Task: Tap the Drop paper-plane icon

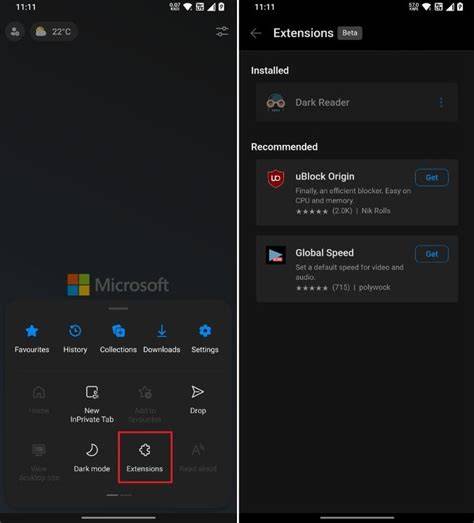Action: coord(198,392)
